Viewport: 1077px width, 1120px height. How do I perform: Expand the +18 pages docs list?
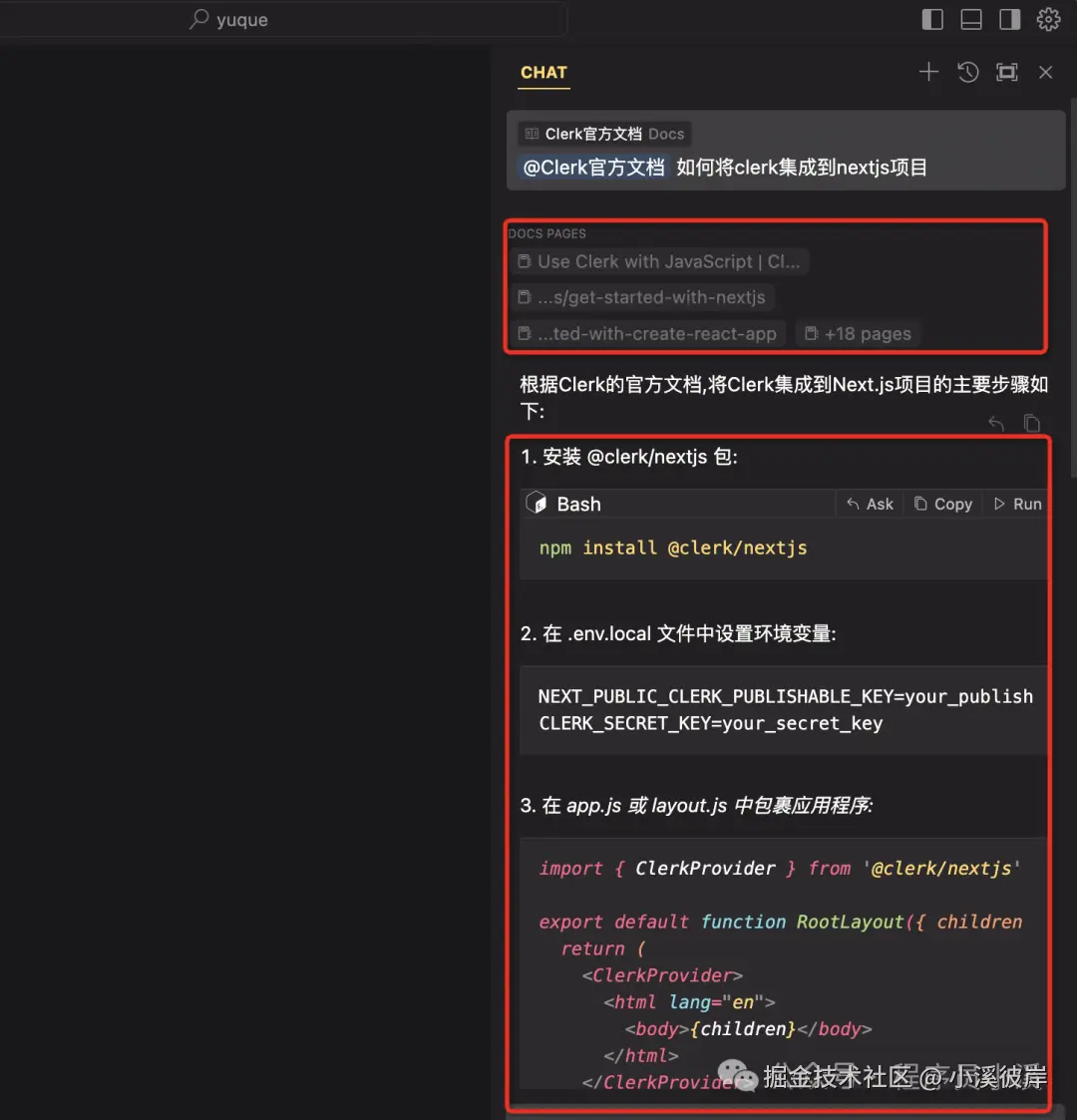click(x=859, y=333)
